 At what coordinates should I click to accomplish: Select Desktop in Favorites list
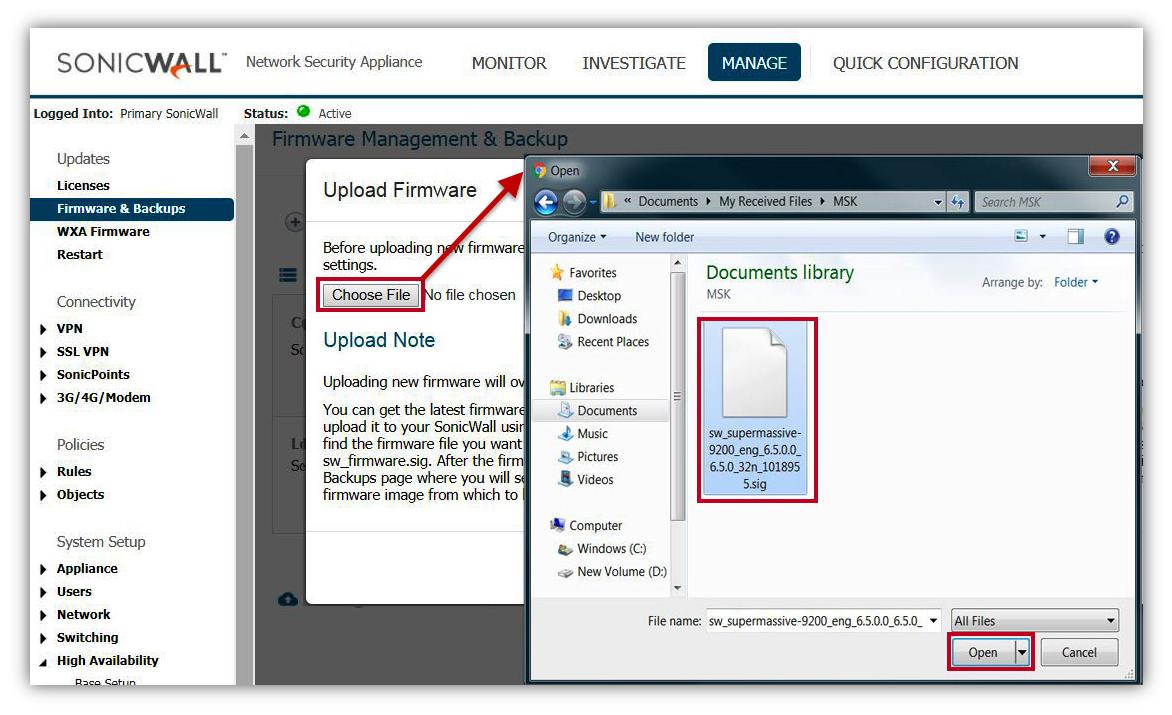[x=598, y=296]
